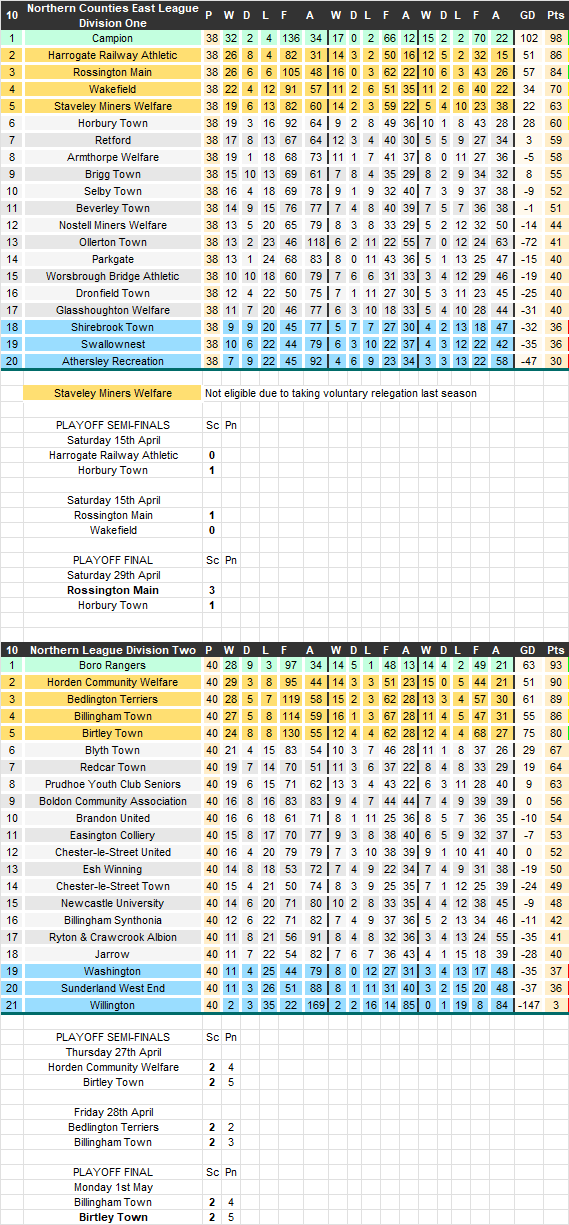Click Northern Counties East League Division One header
The image size is (569, 1225).
click(112, 15)
